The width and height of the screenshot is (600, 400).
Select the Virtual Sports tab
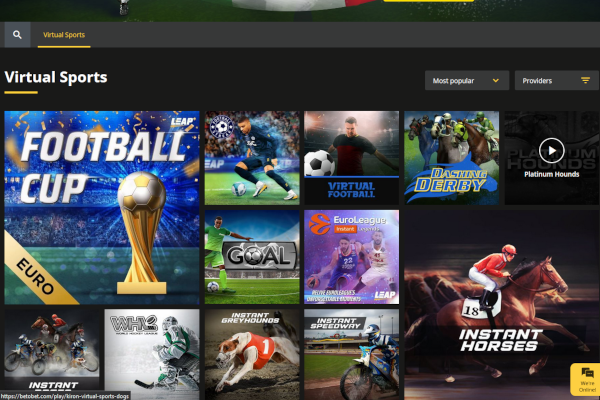(x=64, y=35)
